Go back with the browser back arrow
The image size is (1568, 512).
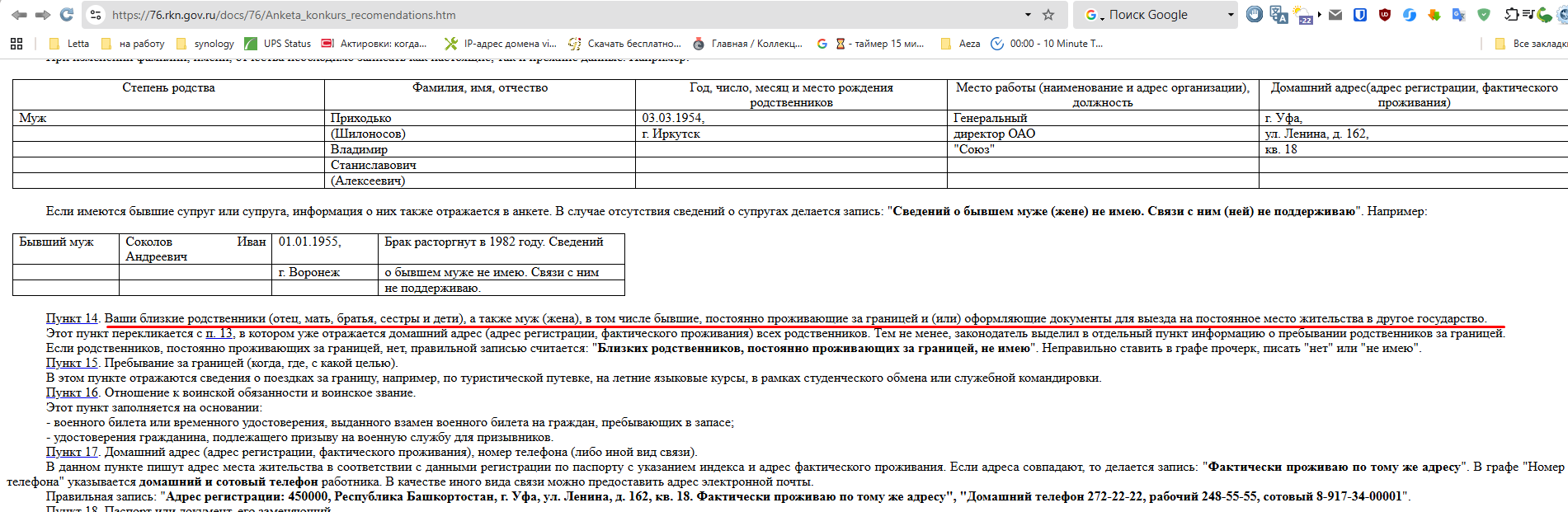click(19, 15)
